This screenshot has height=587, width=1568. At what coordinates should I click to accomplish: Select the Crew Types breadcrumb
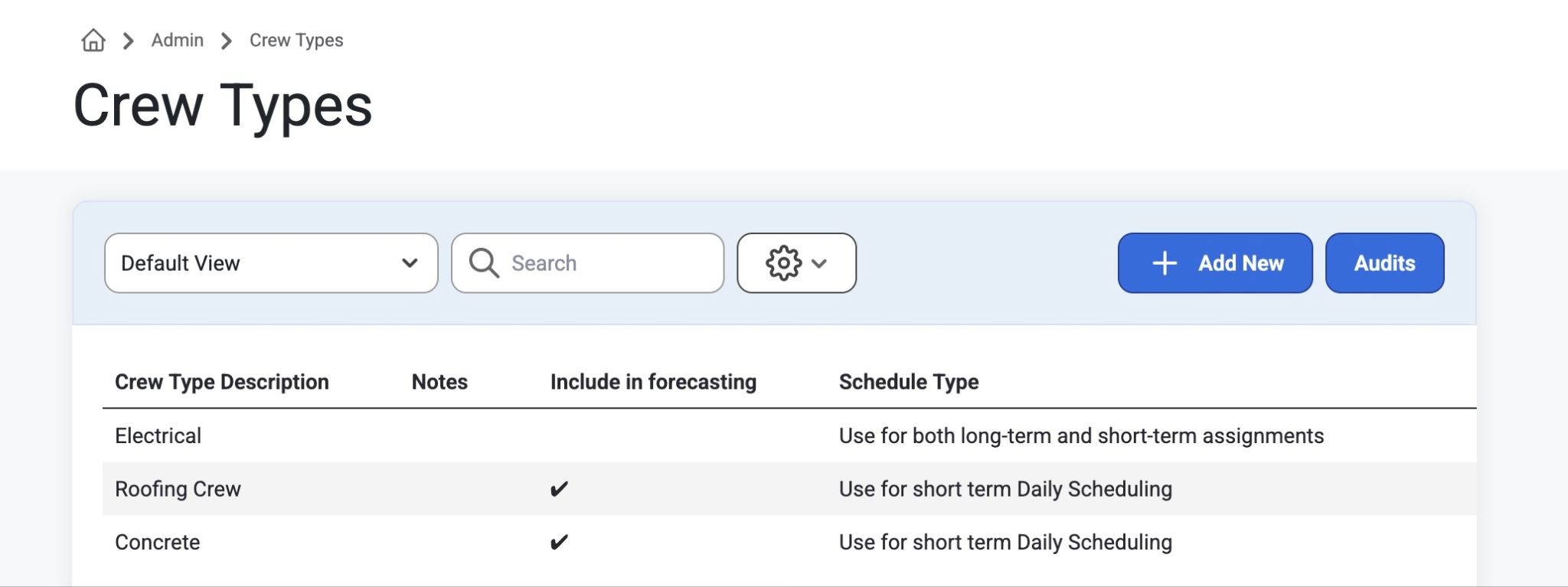[296, 40]
